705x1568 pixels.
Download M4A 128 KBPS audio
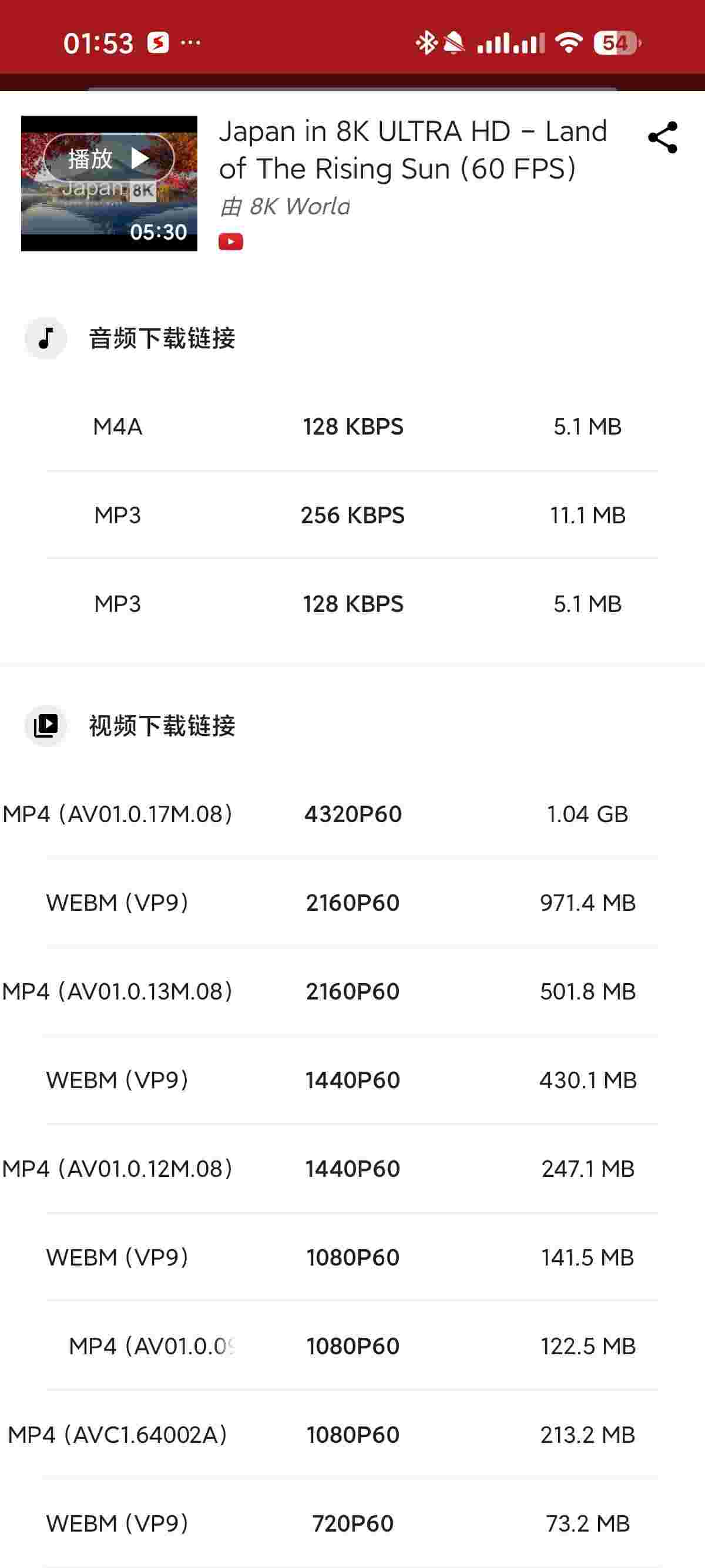352,427
